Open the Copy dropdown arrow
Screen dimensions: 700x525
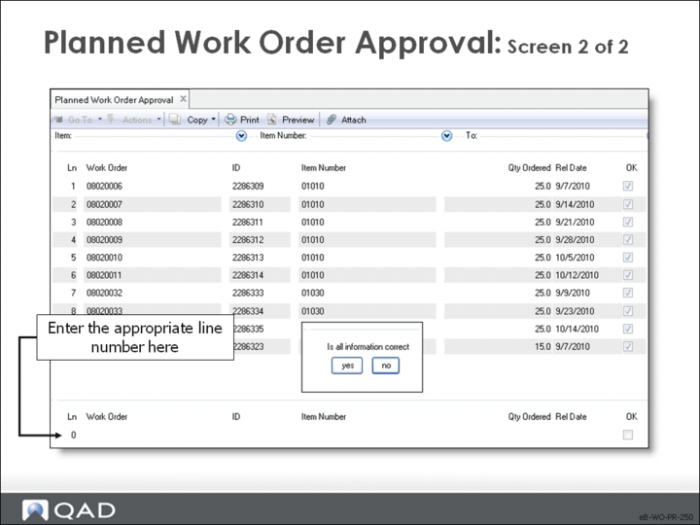pos(213,119)
